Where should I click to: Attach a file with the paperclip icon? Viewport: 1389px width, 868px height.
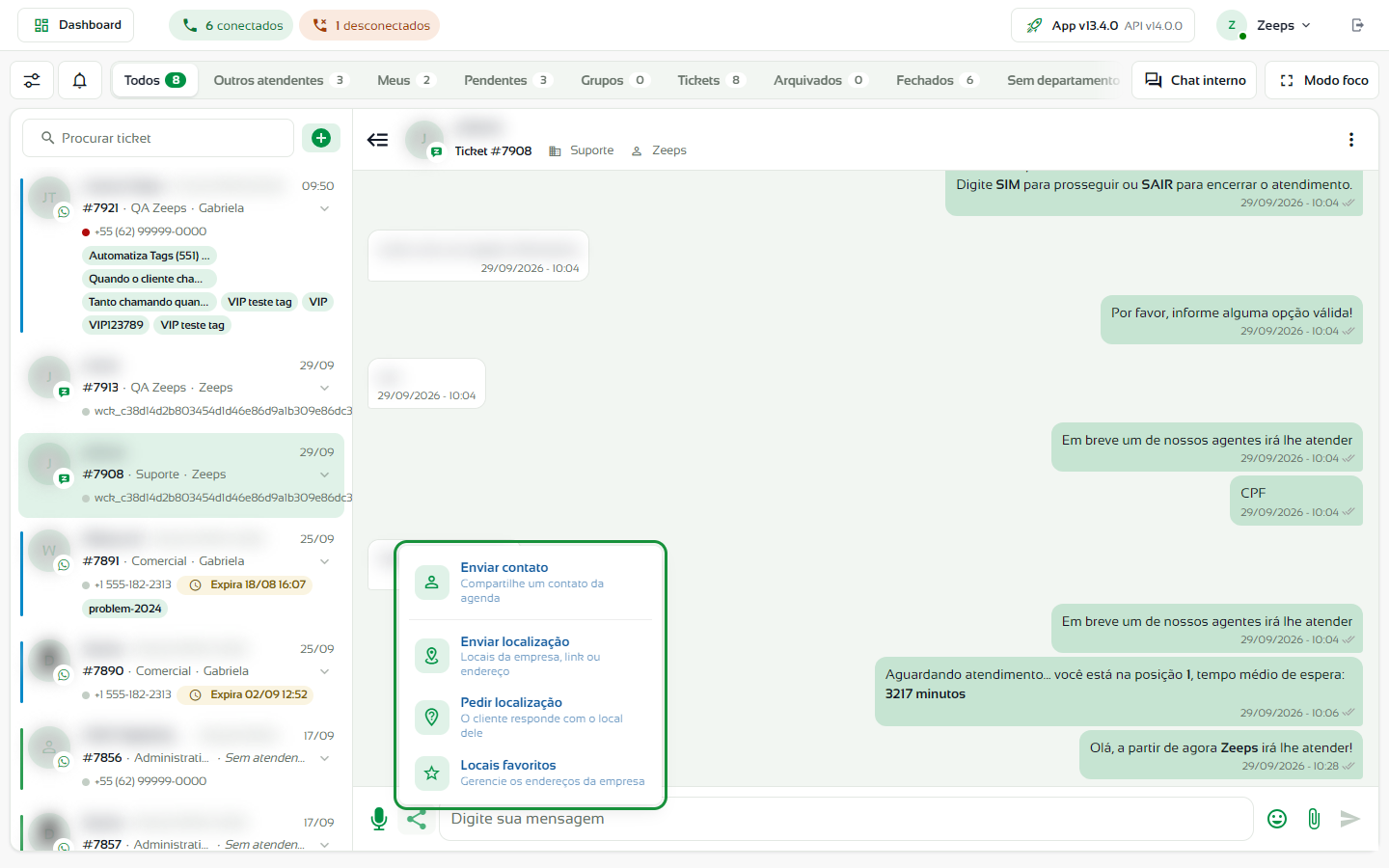tap(1314, 819)
